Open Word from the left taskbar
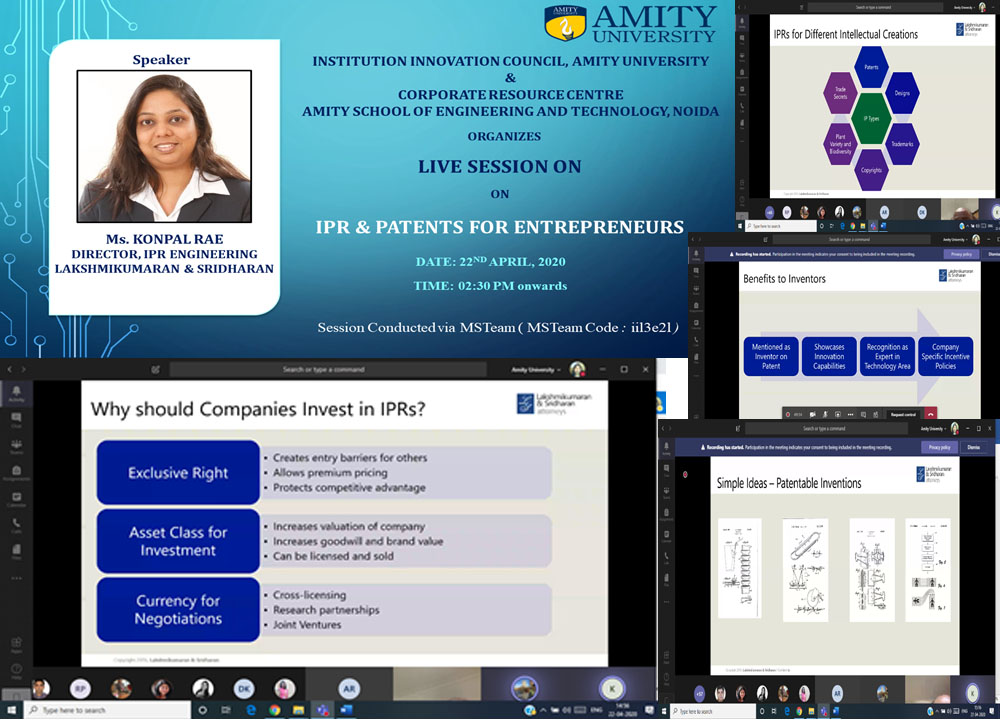Image resolution: width=1000 pixels, height=721 pixels. [x=346, y=710]
